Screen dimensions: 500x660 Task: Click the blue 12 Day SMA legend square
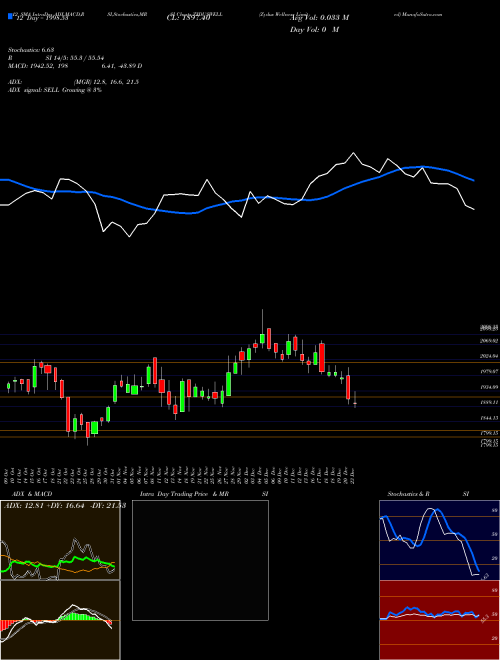pos(10,17)
